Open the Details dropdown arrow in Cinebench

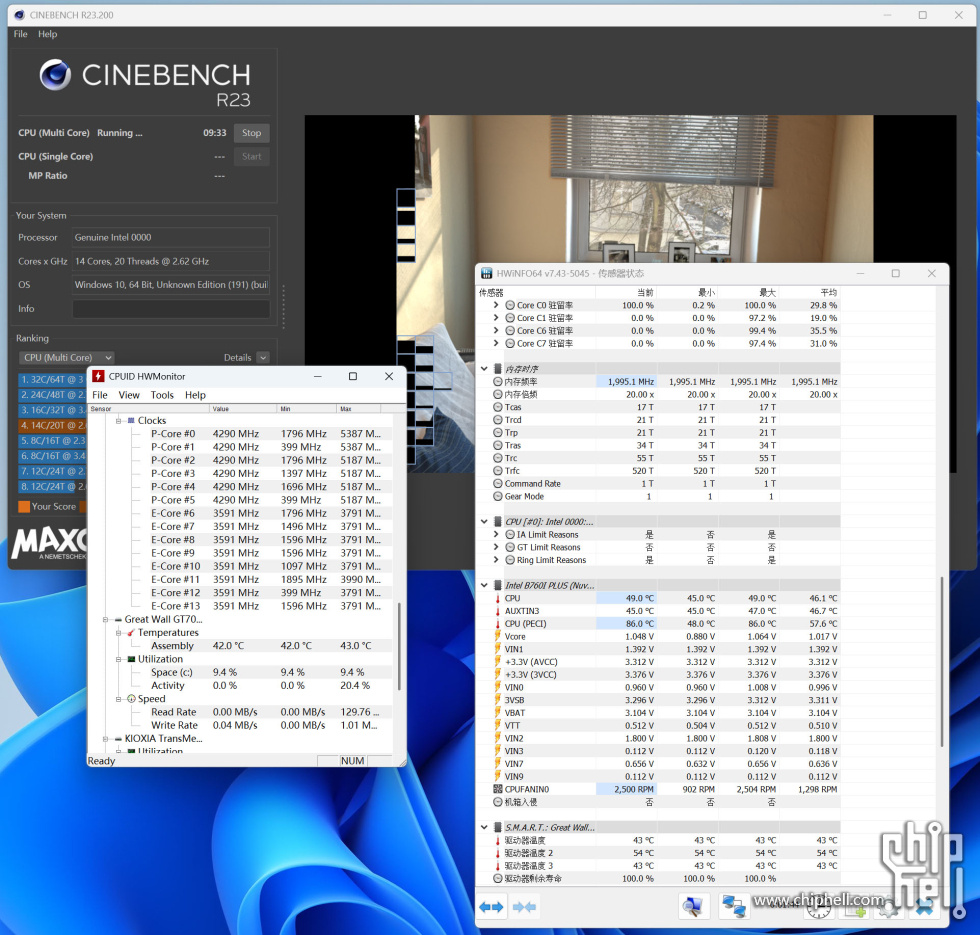pyautogui.click(x=263, y=358)
